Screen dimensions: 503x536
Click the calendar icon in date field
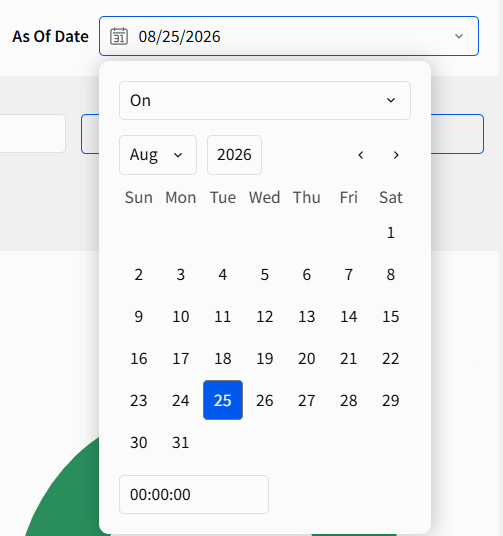(x=119, y=36)
